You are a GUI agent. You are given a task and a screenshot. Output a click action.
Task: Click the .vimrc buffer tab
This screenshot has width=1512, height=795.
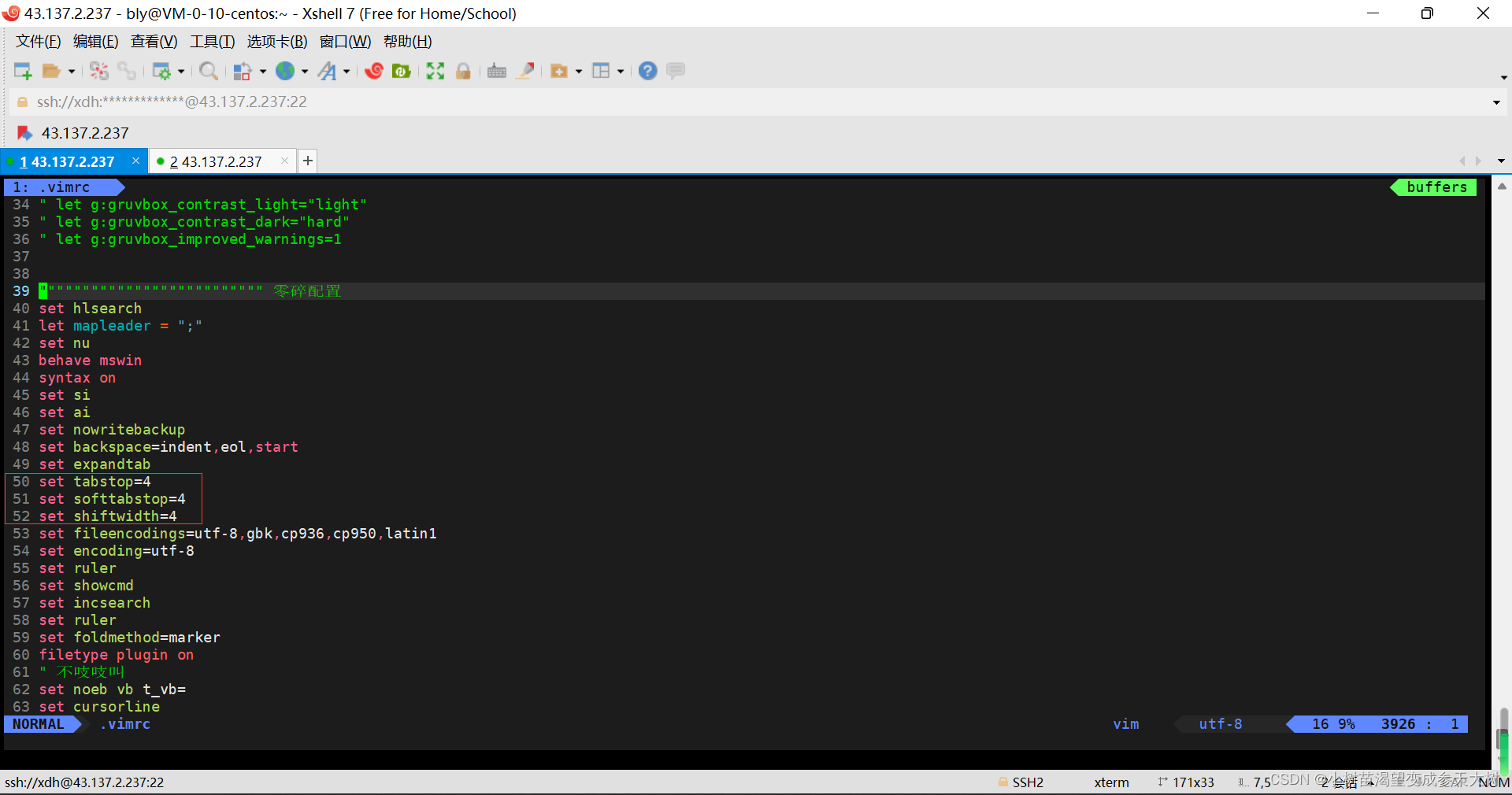pos(64,187)
